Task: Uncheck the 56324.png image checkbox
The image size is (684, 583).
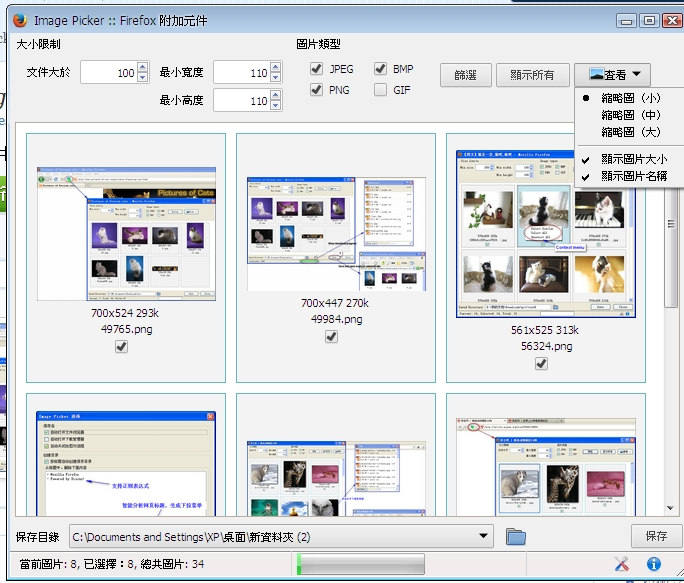Action: pyautogui.click(x=541, y=364)
